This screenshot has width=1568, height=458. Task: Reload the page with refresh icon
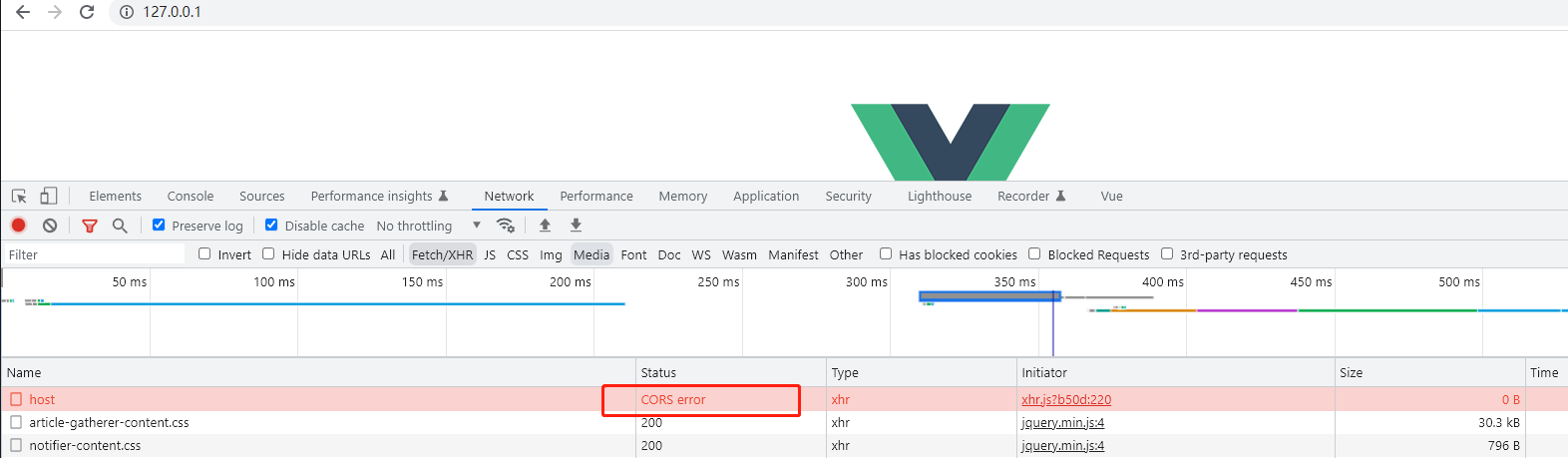tap(87, 12)
